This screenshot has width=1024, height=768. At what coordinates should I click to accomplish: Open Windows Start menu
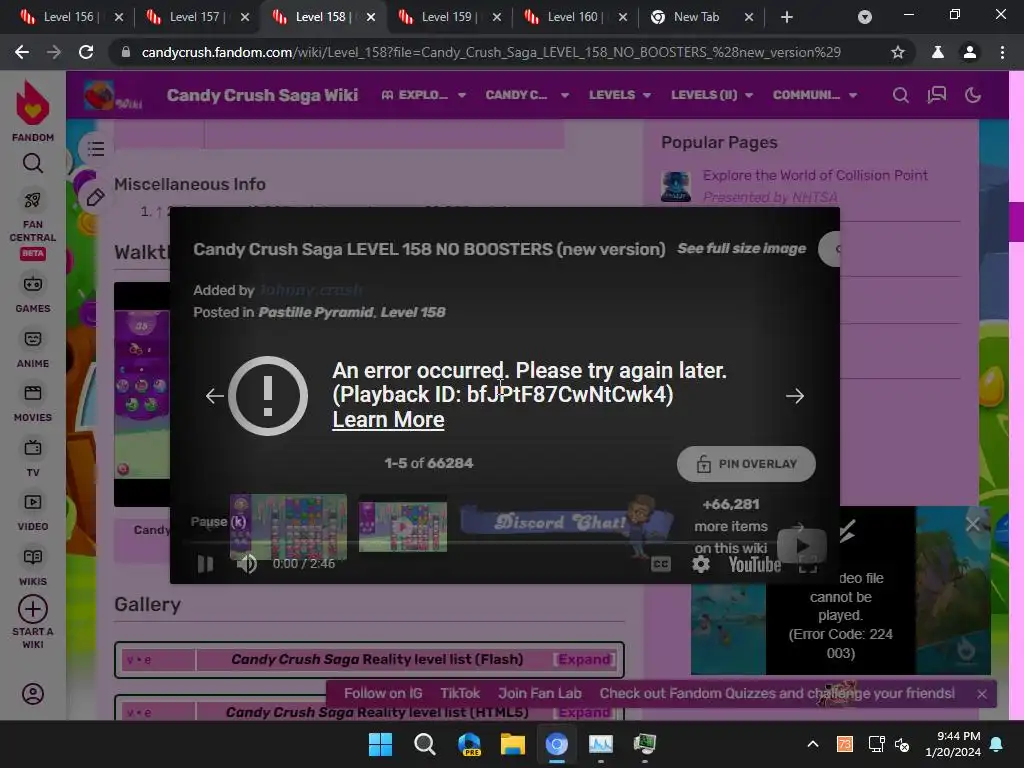(380, 744)
